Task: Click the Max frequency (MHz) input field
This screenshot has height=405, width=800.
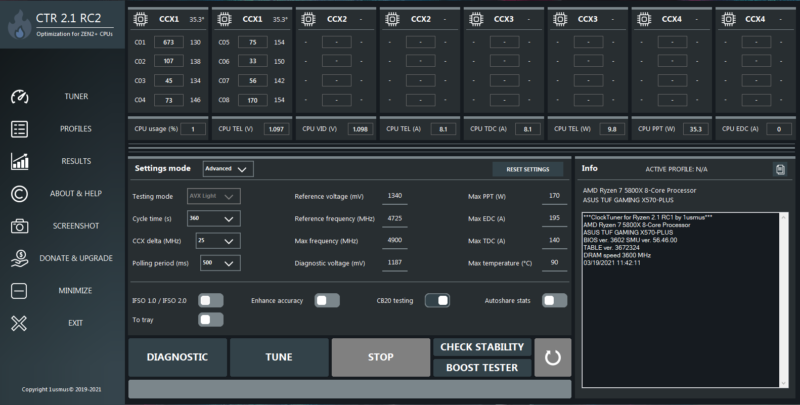Action: point(395,241)
